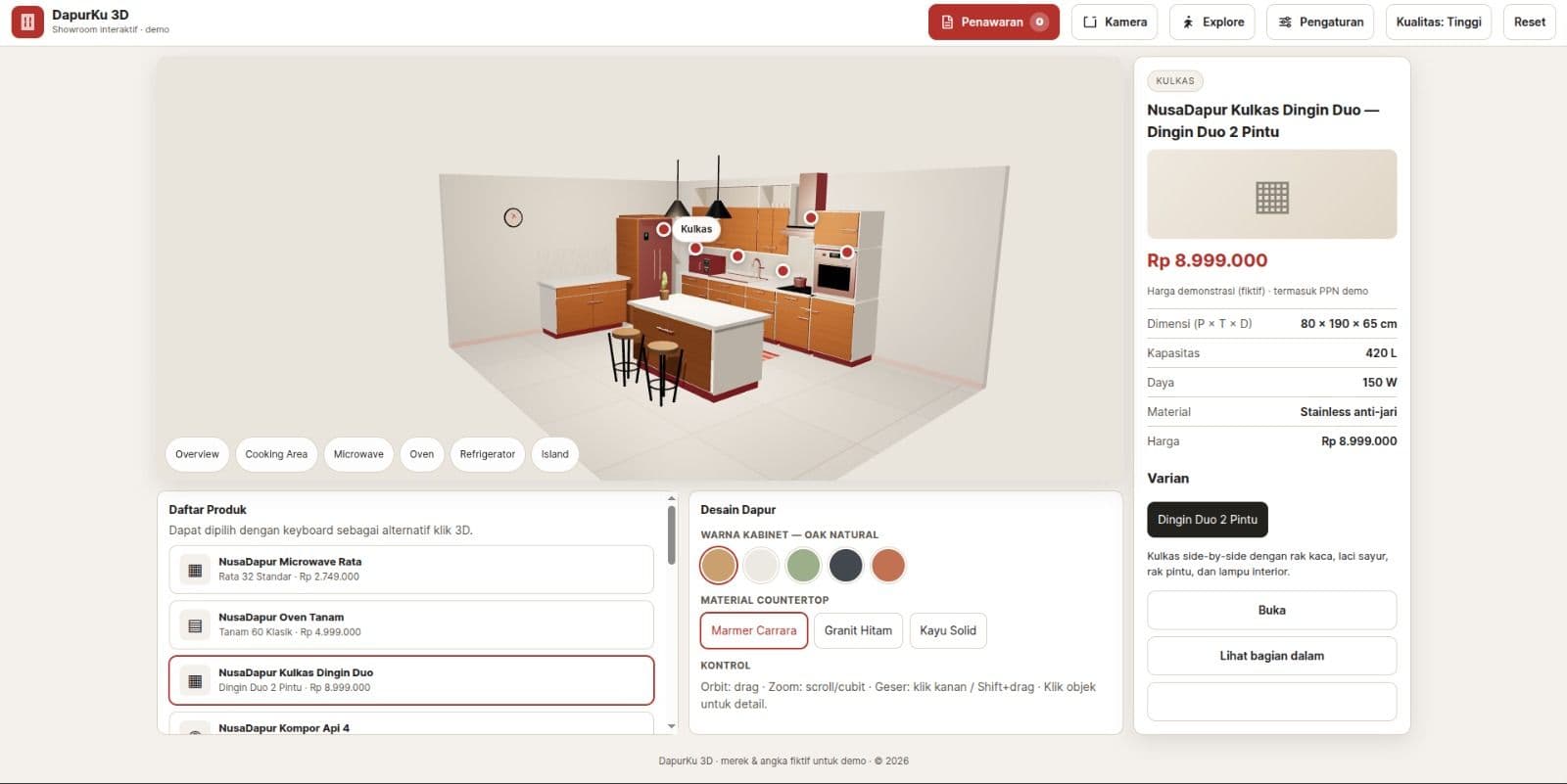Click the dimension value 80 × 190 × 65 cm
Viewport: 1567px width, 784px height.
tap(1349, 324)
